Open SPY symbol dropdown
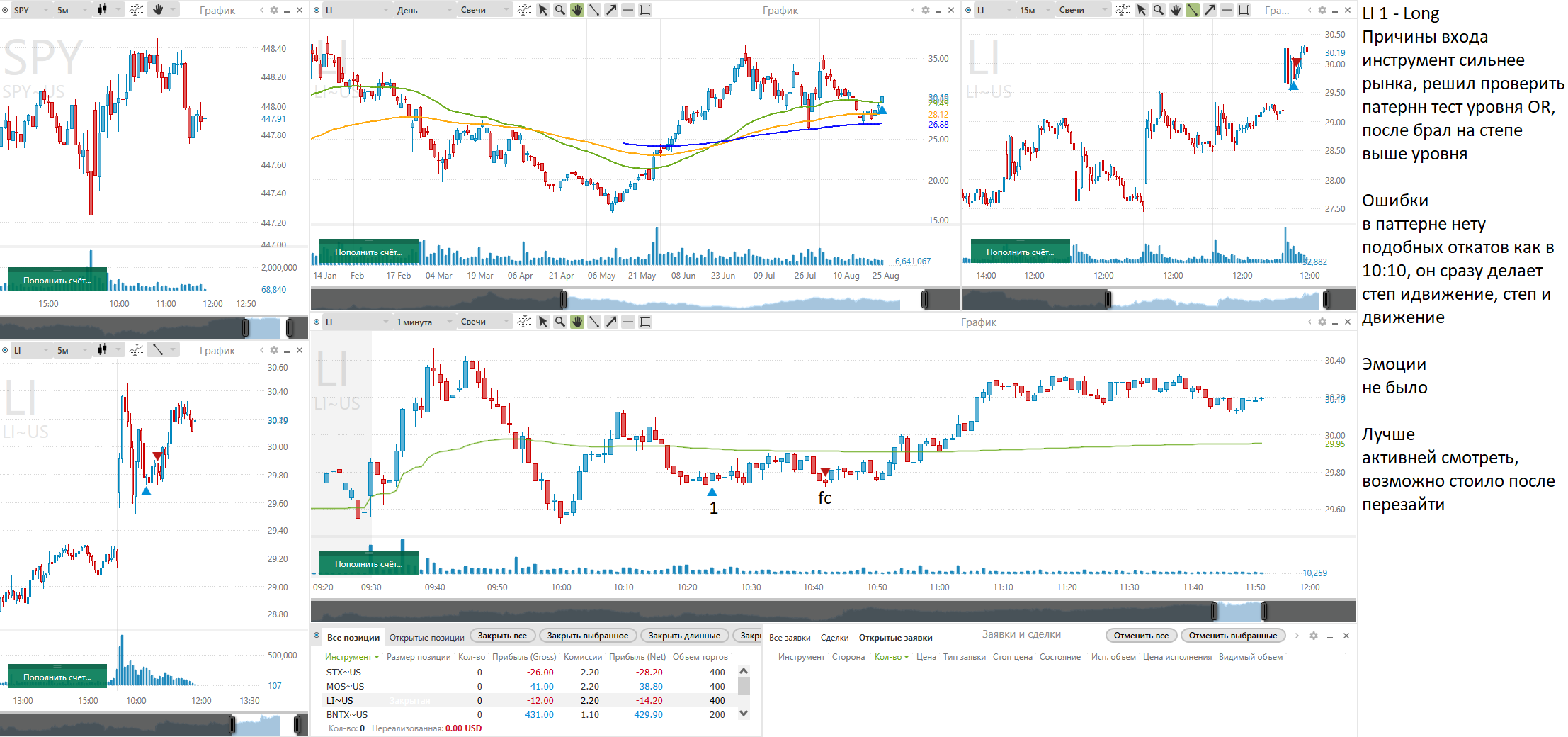This screenshot has width=1568, height=737. point(30,10)
